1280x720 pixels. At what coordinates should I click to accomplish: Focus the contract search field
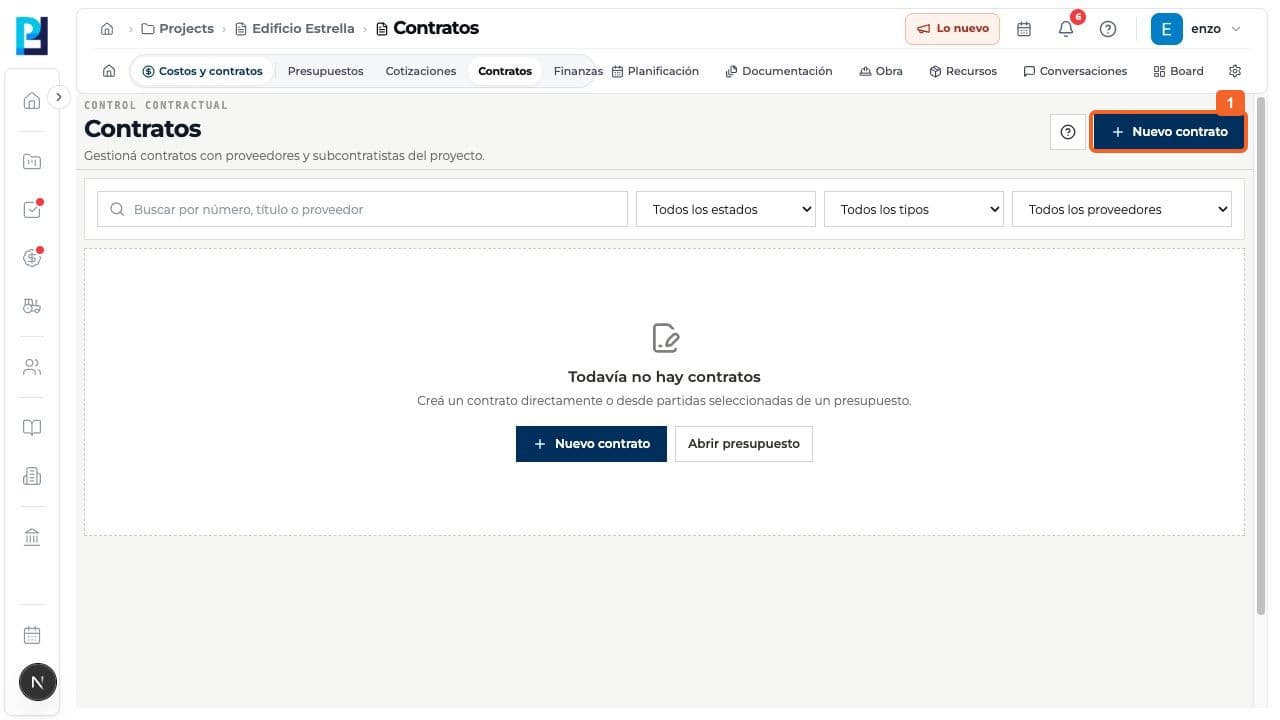click(362, 209)
